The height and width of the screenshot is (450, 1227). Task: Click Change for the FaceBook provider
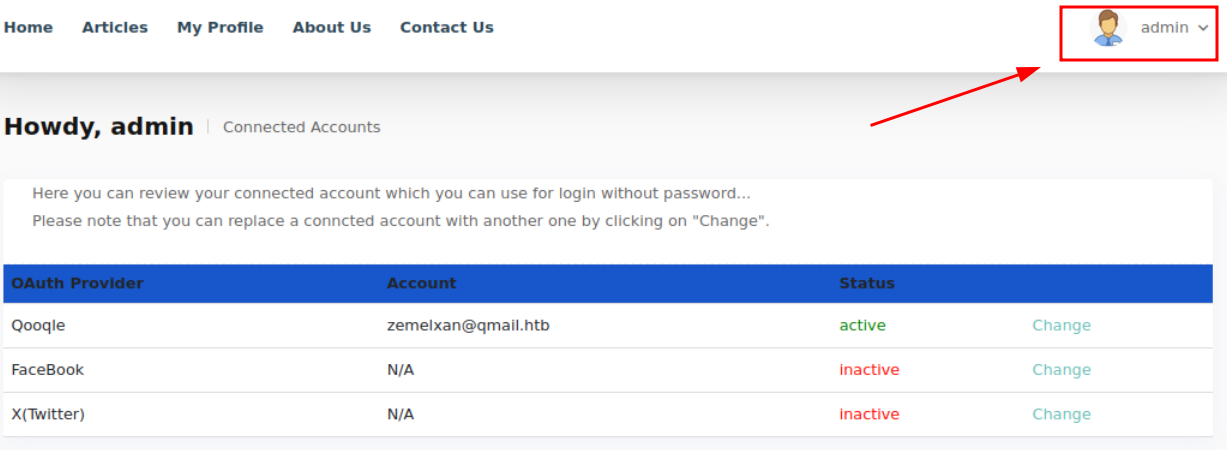[x=1061, y=370]
